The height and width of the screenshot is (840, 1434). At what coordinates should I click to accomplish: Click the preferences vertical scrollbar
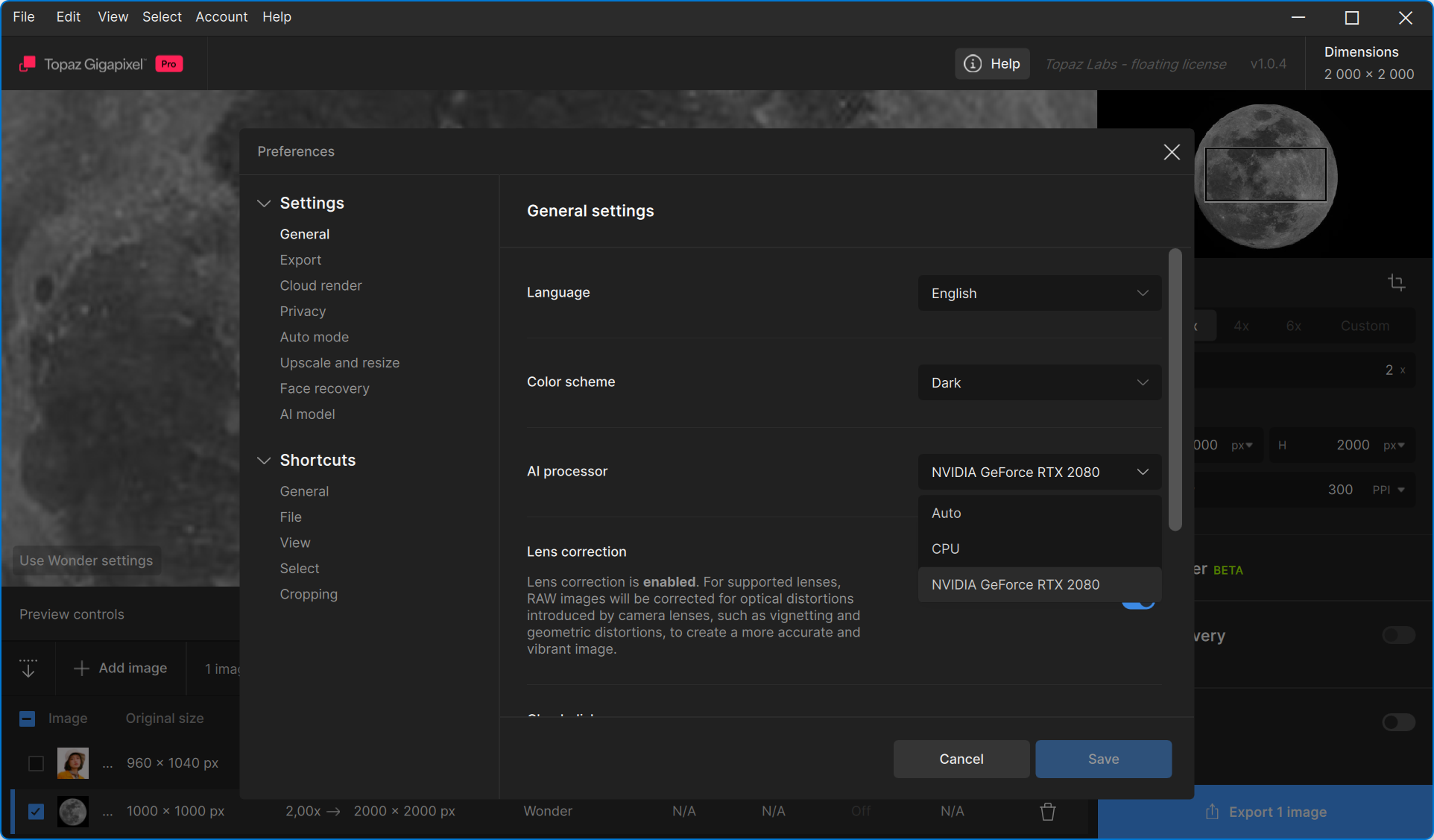pyautogui.click(x=1175, y=391)
